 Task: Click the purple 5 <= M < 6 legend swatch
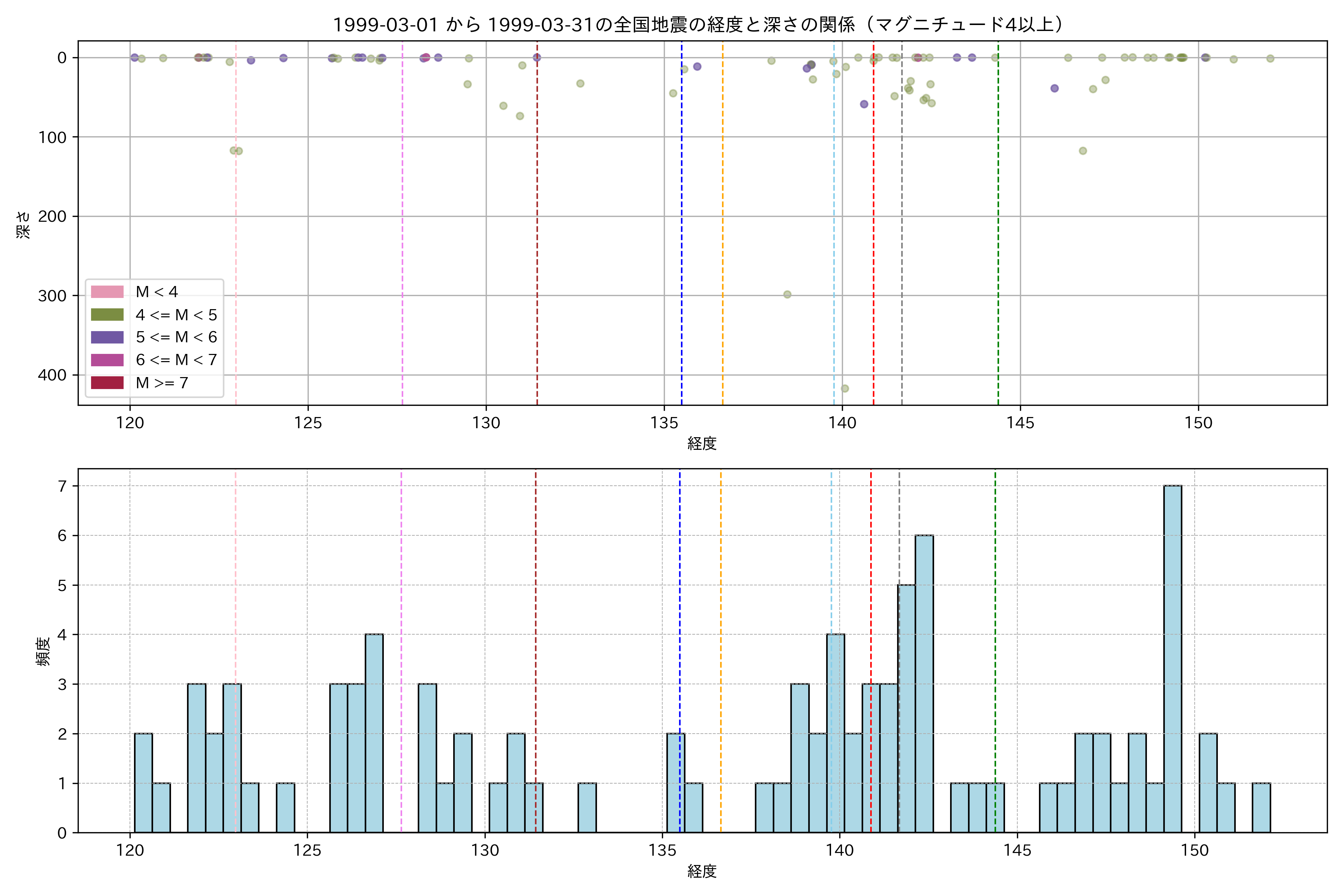pos(107,337)
